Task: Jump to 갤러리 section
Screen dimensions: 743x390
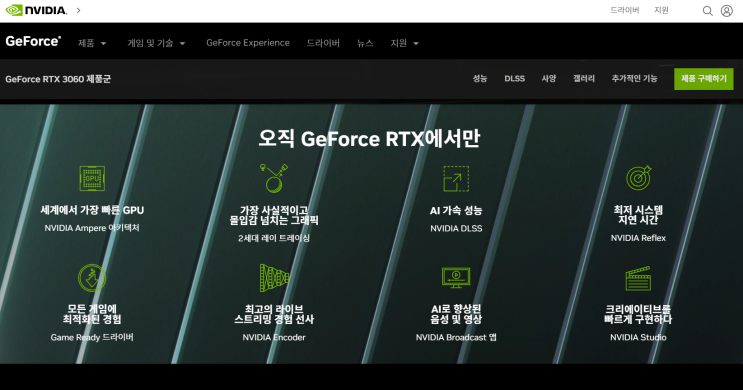Action: tap(584, 79)
